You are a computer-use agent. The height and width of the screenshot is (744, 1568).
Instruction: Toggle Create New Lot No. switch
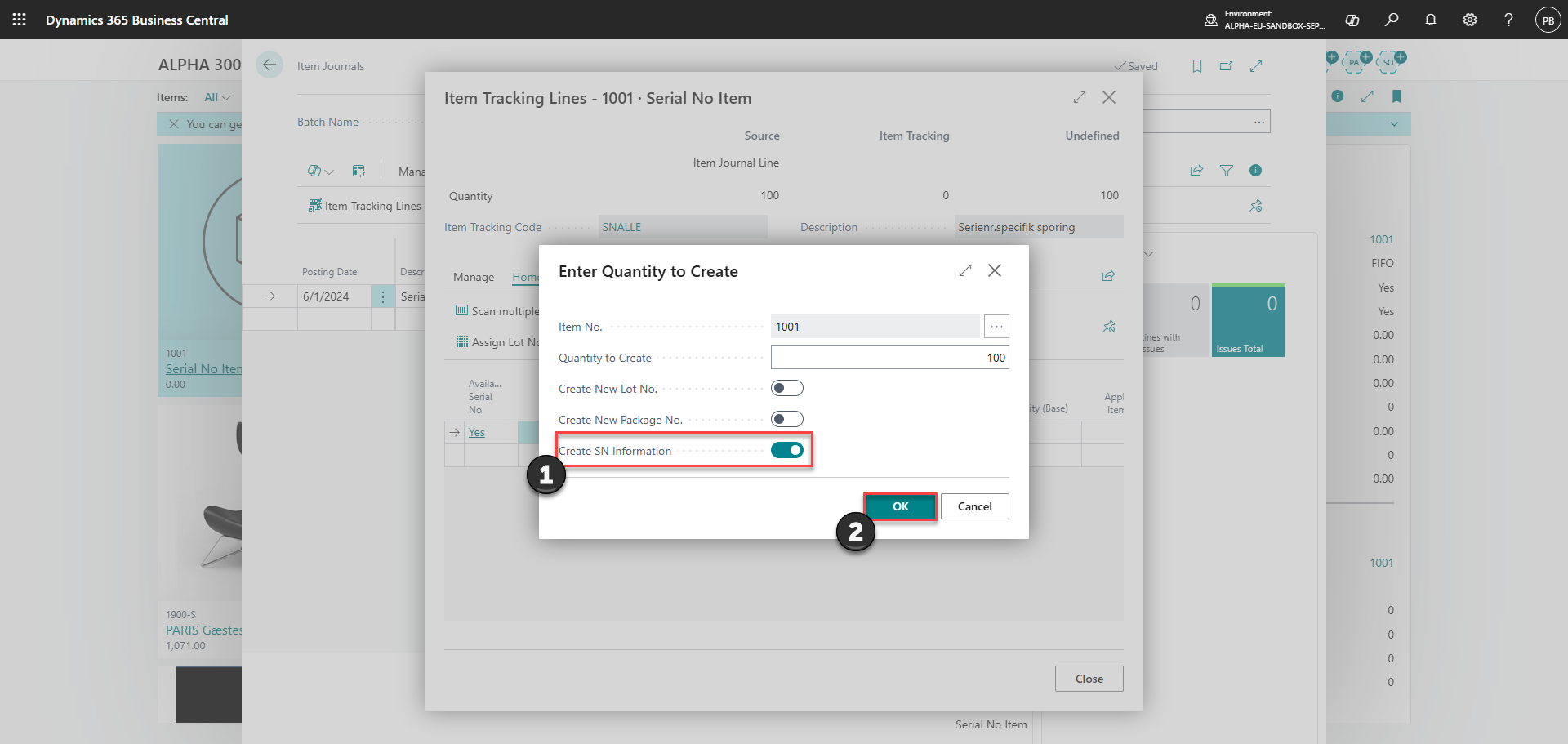click(787, 388)
